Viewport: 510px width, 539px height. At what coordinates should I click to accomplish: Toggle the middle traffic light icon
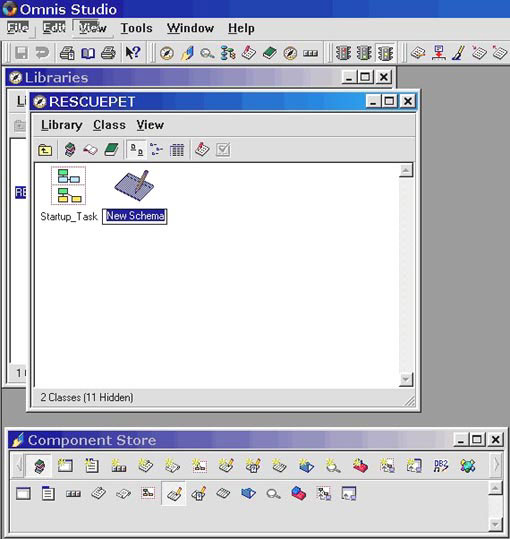(364, 53)
